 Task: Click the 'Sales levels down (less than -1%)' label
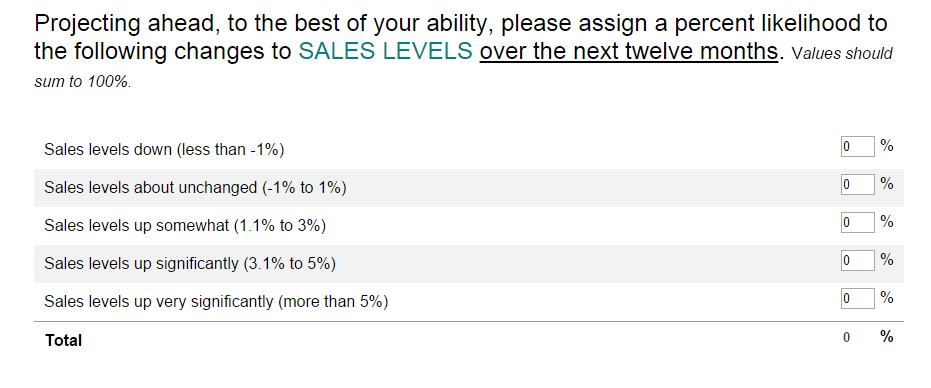point(164,150)
